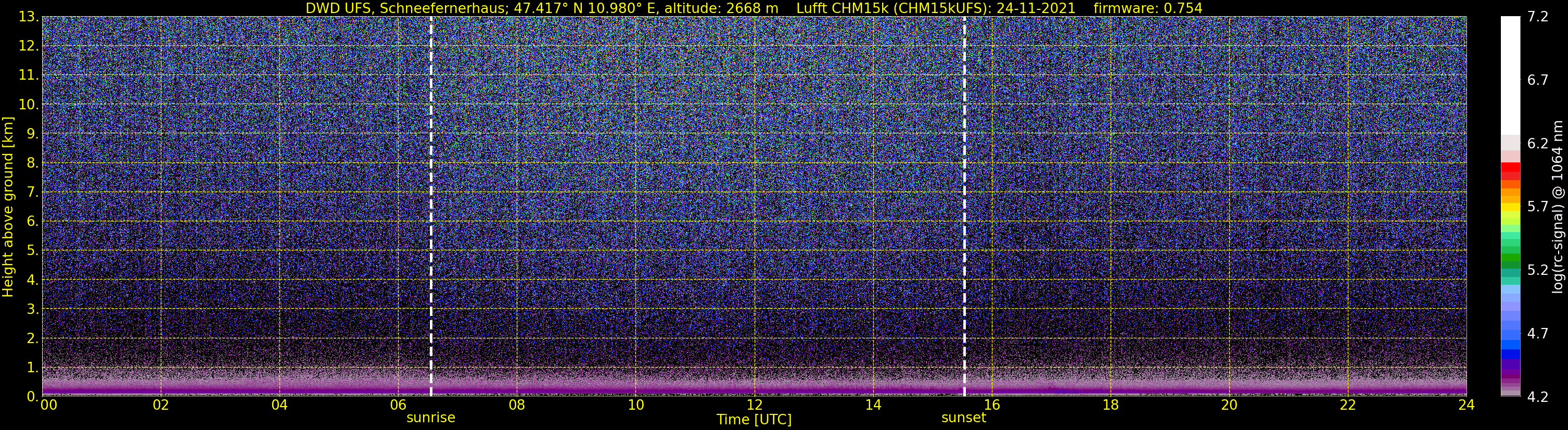Screen dimensions: 1568x430
Task: Click the green segment of the colorbar
Action: [x=1510, y=259]
